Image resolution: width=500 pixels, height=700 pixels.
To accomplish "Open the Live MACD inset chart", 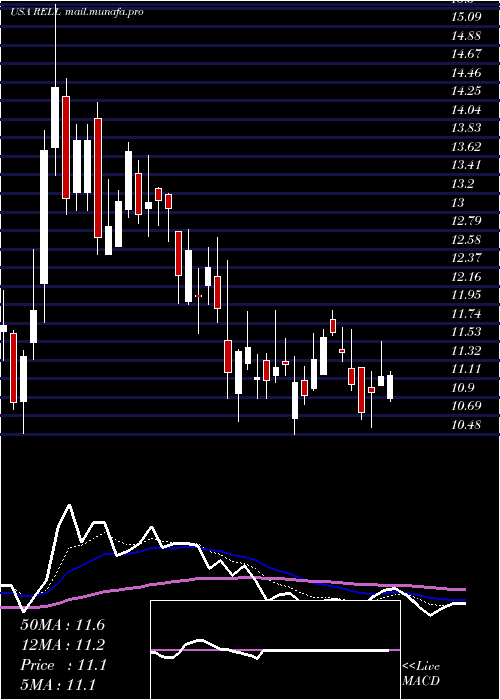I will point(275,650).
